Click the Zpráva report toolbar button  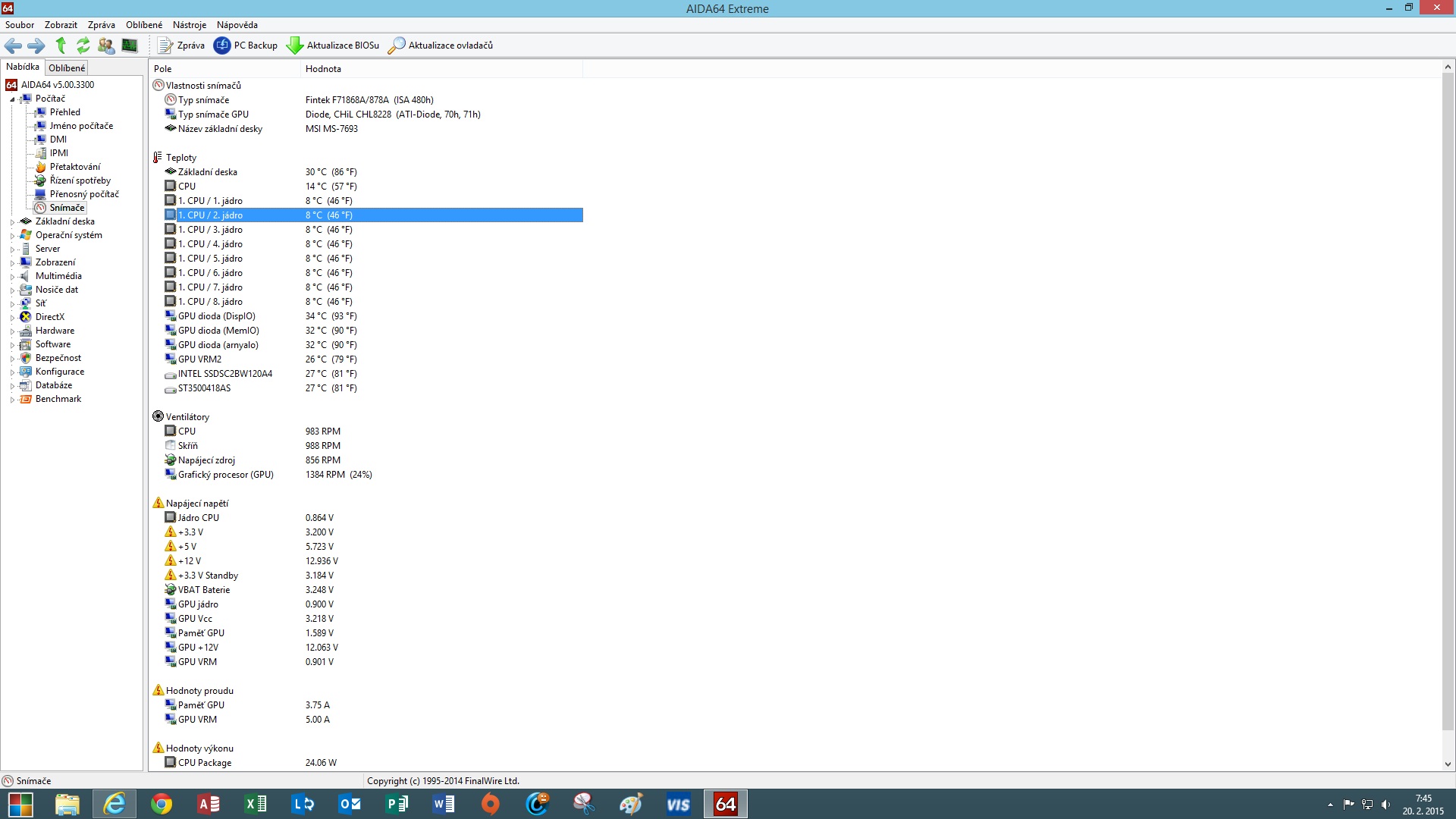(181, 45)
